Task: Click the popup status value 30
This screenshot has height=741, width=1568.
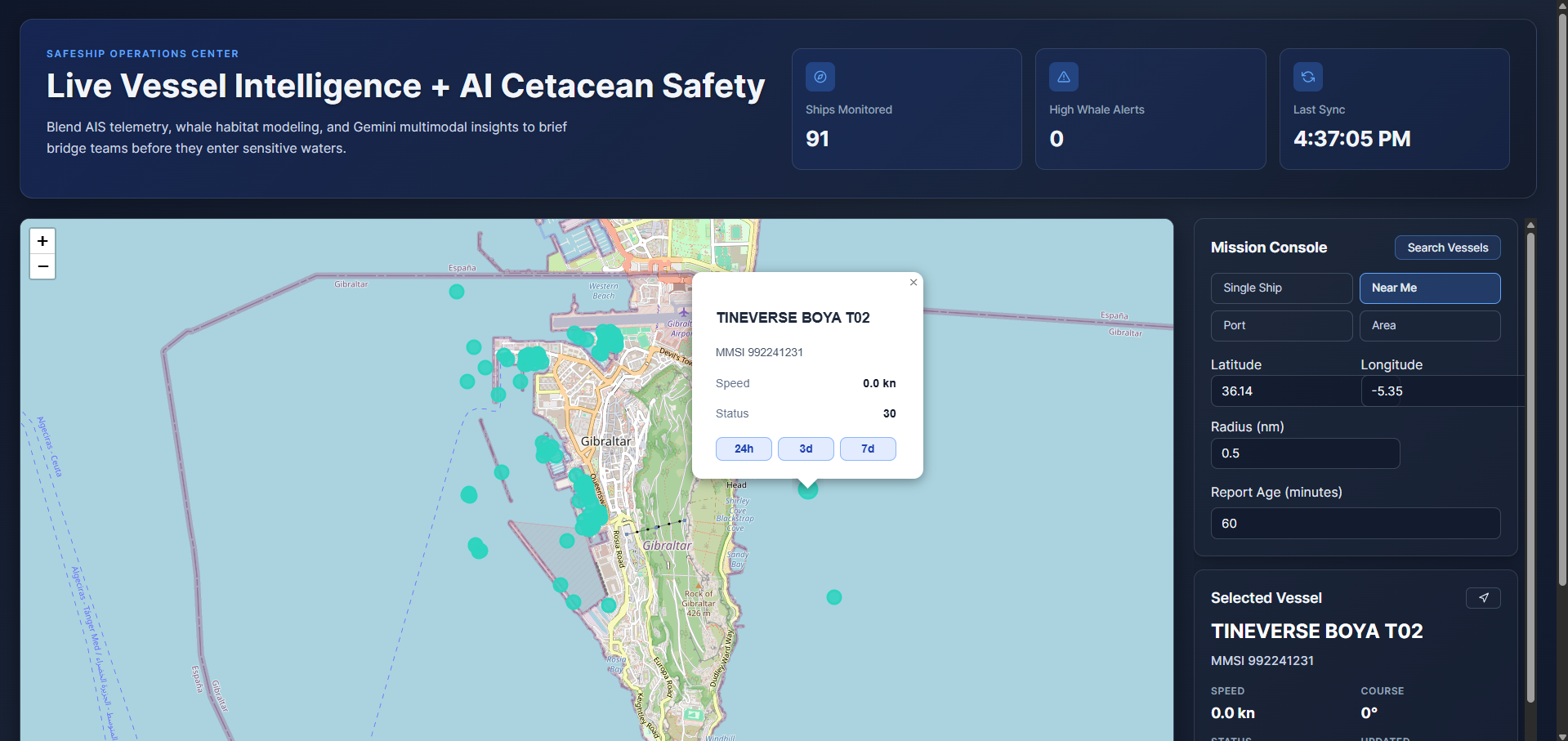Action: click(890, 413)
